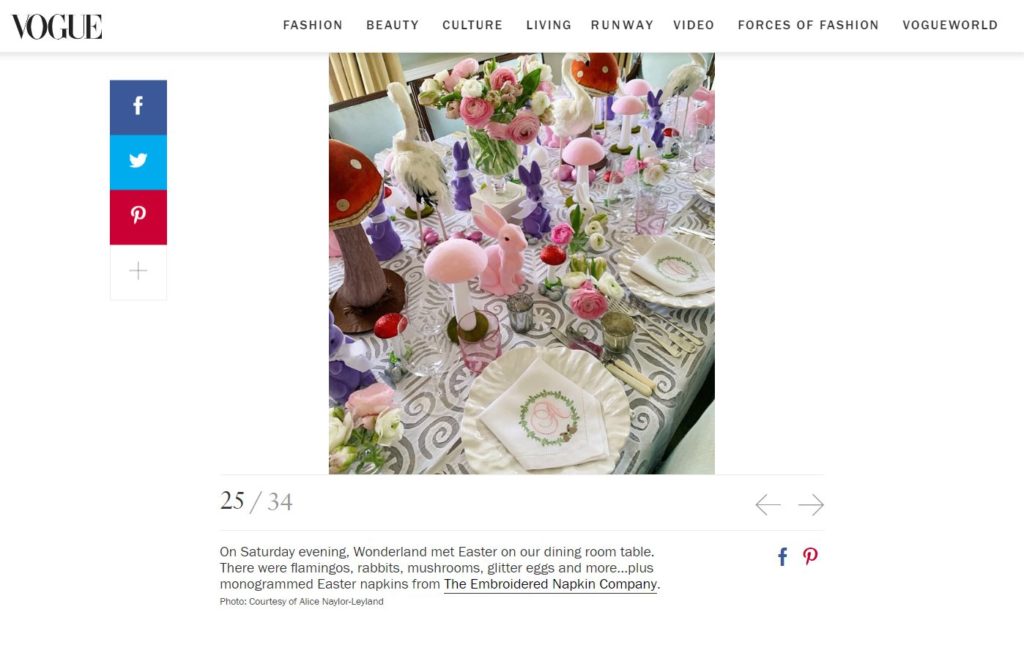This screenshot has width=1024, height=653.
Task: Open the Beauty section
Action: [392, 25]
